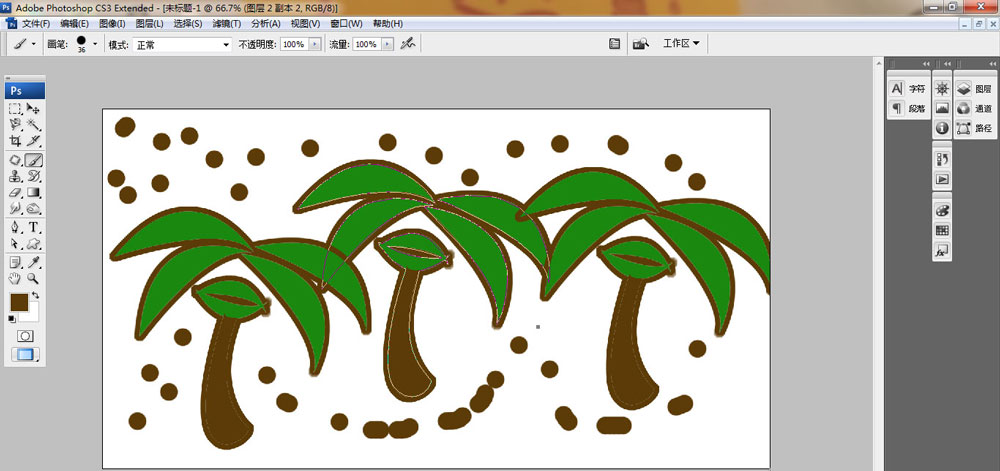Select the Move tool
1000x471 pixels.
click(33, 108)
